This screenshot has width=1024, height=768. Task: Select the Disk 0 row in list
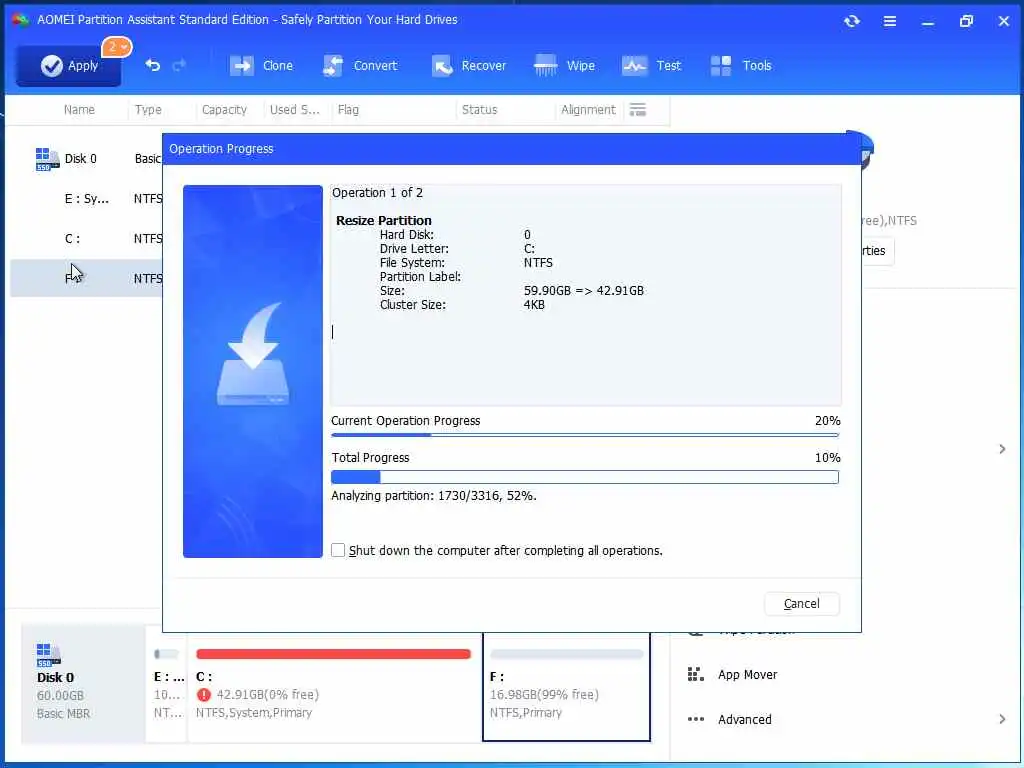(87, 159)
